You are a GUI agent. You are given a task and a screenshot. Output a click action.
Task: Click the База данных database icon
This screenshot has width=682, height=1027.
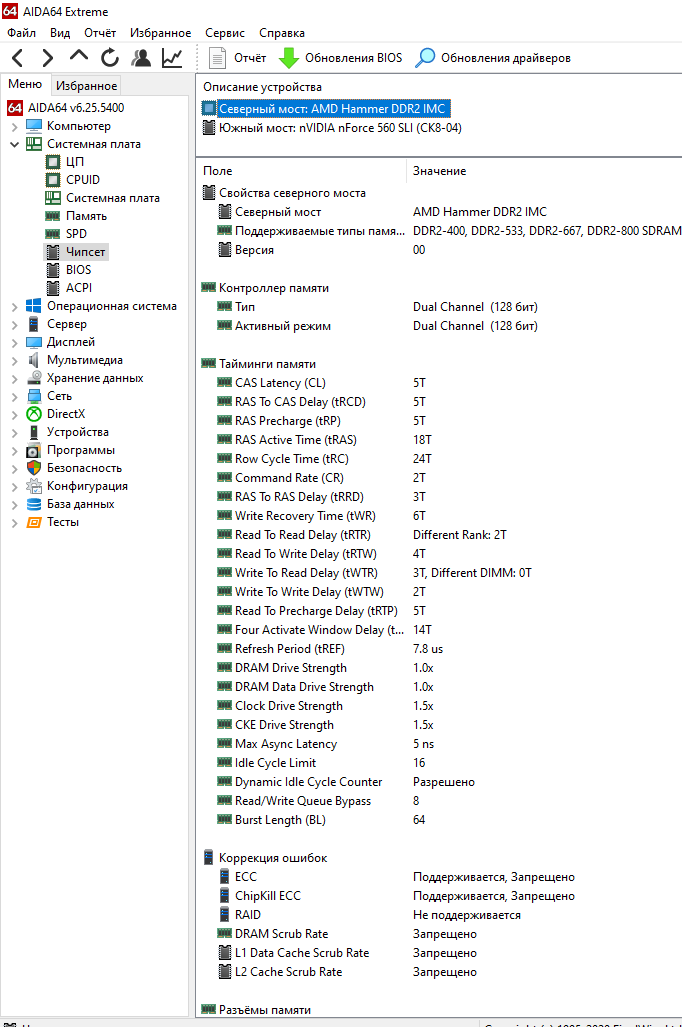34,504
